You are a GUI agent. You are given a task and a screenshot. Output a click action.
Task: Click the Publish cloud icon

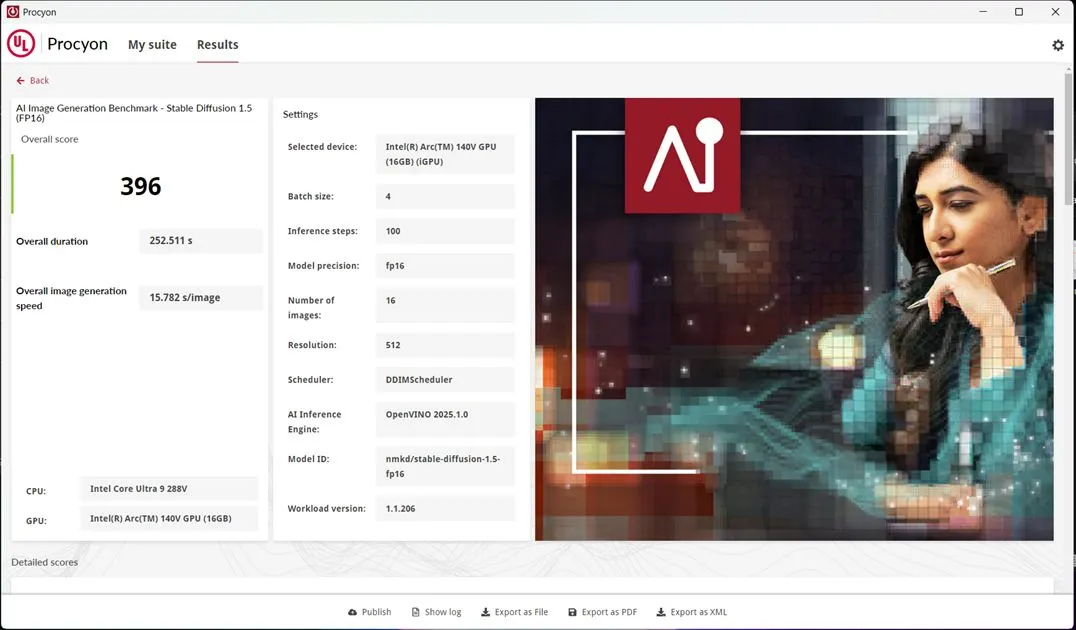coord(353,612)
